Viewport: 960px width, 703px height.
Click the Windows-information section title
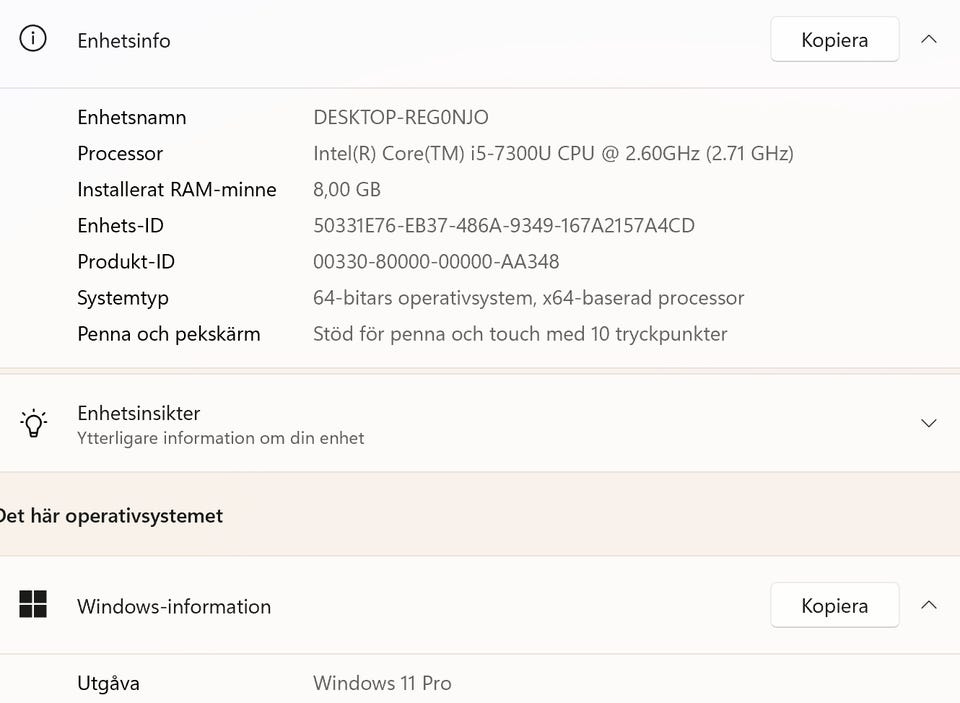click(x=174, y=606)
